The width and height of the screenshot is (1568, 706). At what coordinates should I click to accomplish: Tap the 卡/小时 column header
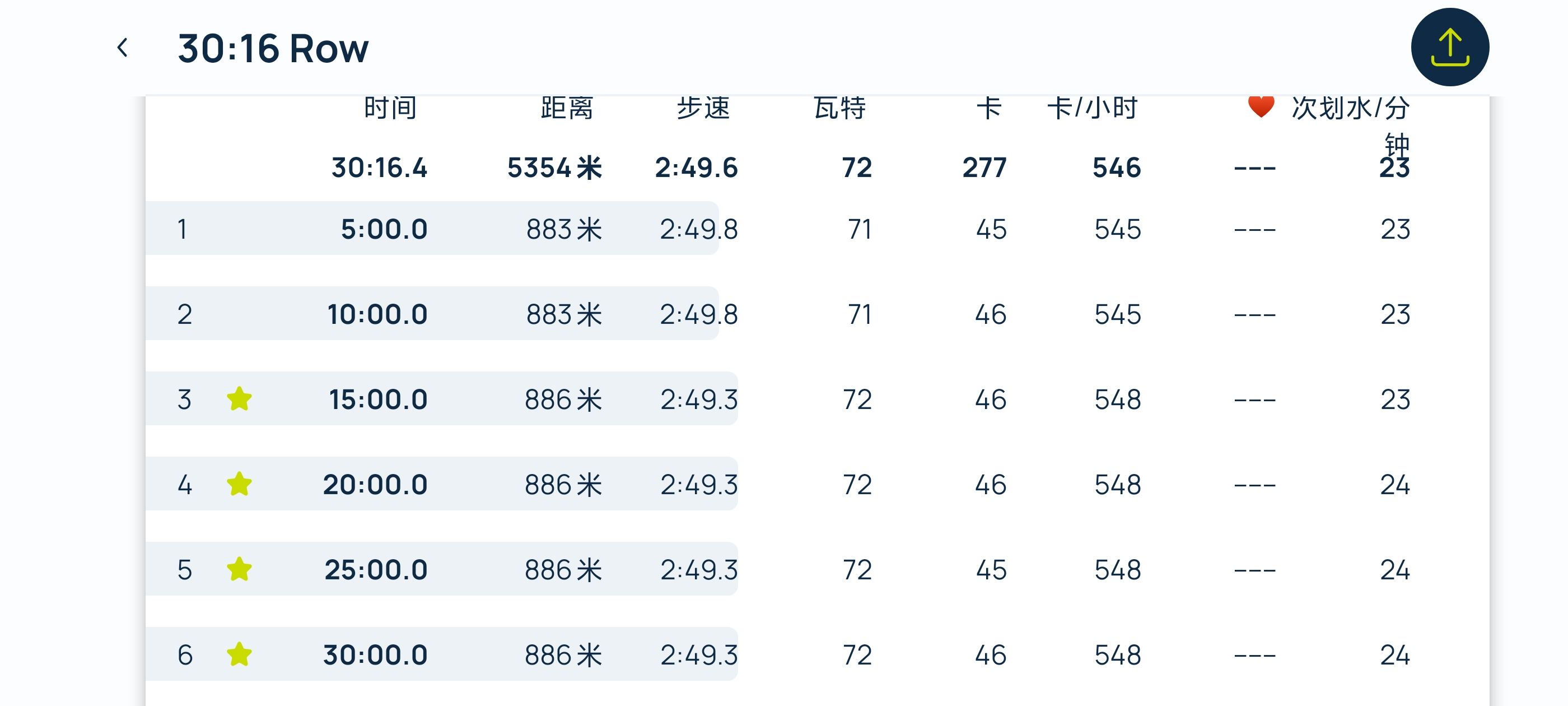coord(1092,109)
